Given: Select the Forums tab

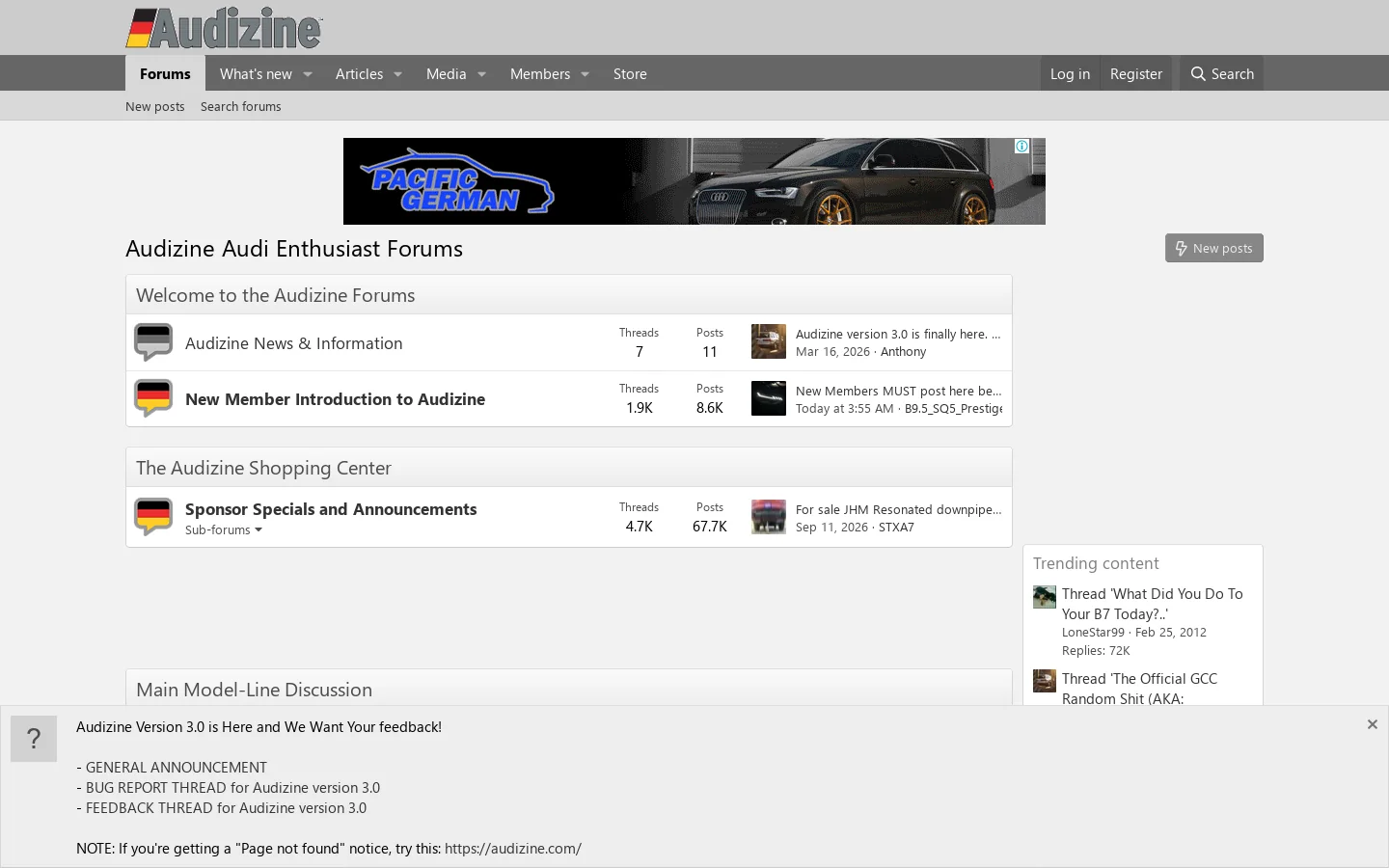Looking at the screenshot, I should click(x=165, y=73).
